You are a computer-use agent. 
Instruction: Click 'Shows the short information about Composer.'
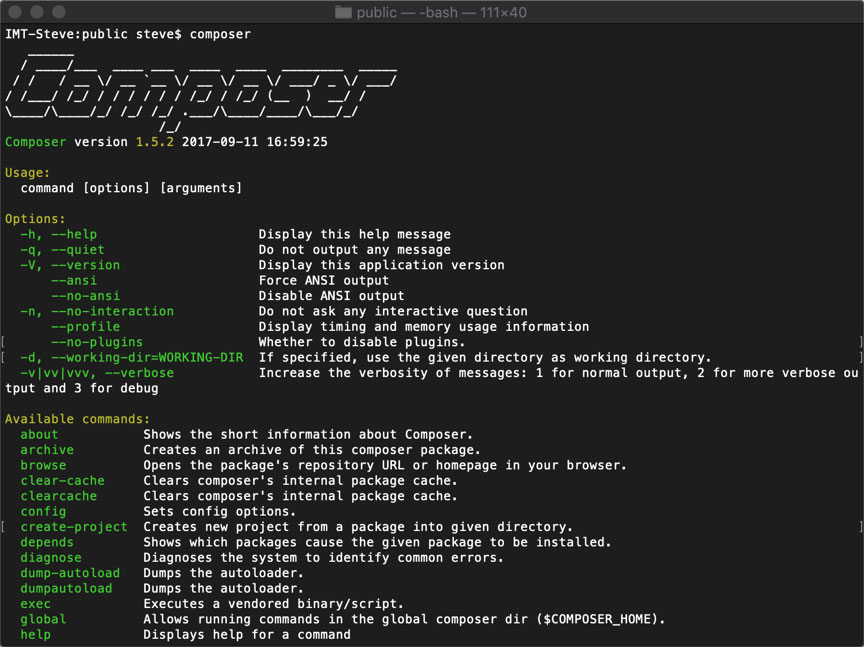(308, 435)
